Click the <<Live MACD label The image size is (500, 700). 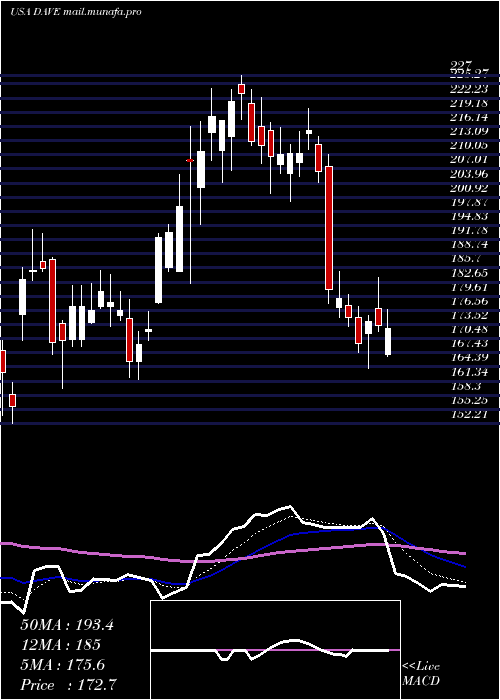click(x=421, y=674)
